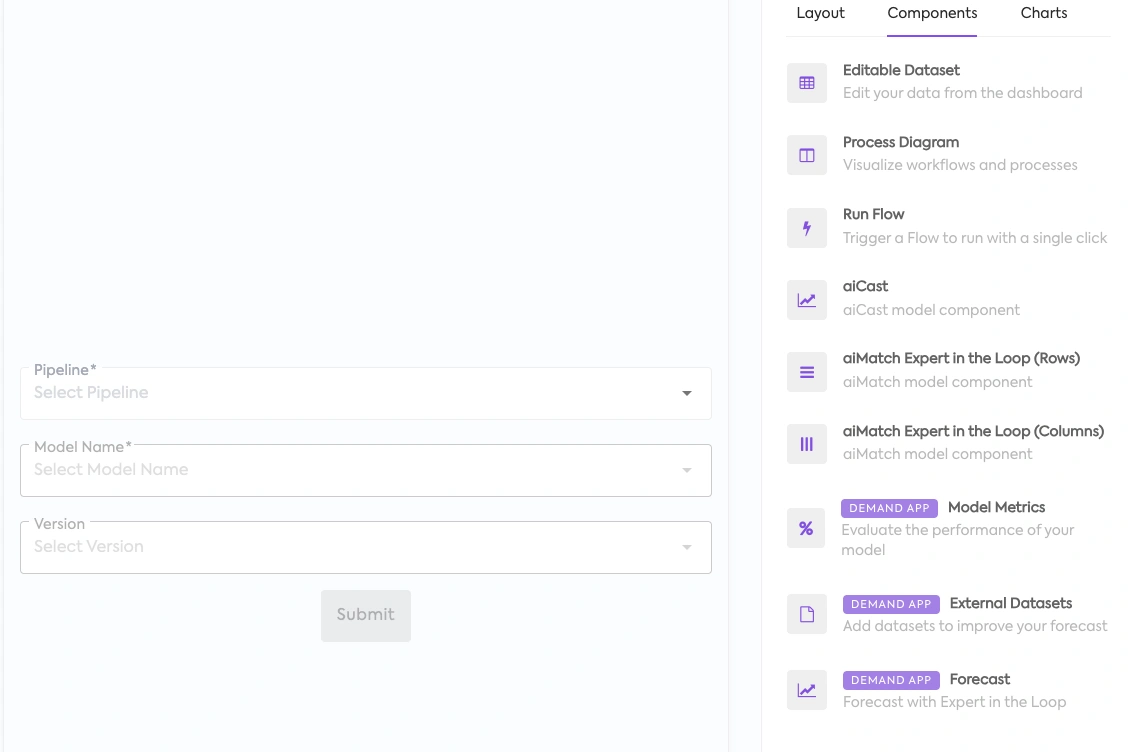This screenshot has width=1130, height=752.
Task: Click the Editable Dataset title
Action: click(901, 71)
